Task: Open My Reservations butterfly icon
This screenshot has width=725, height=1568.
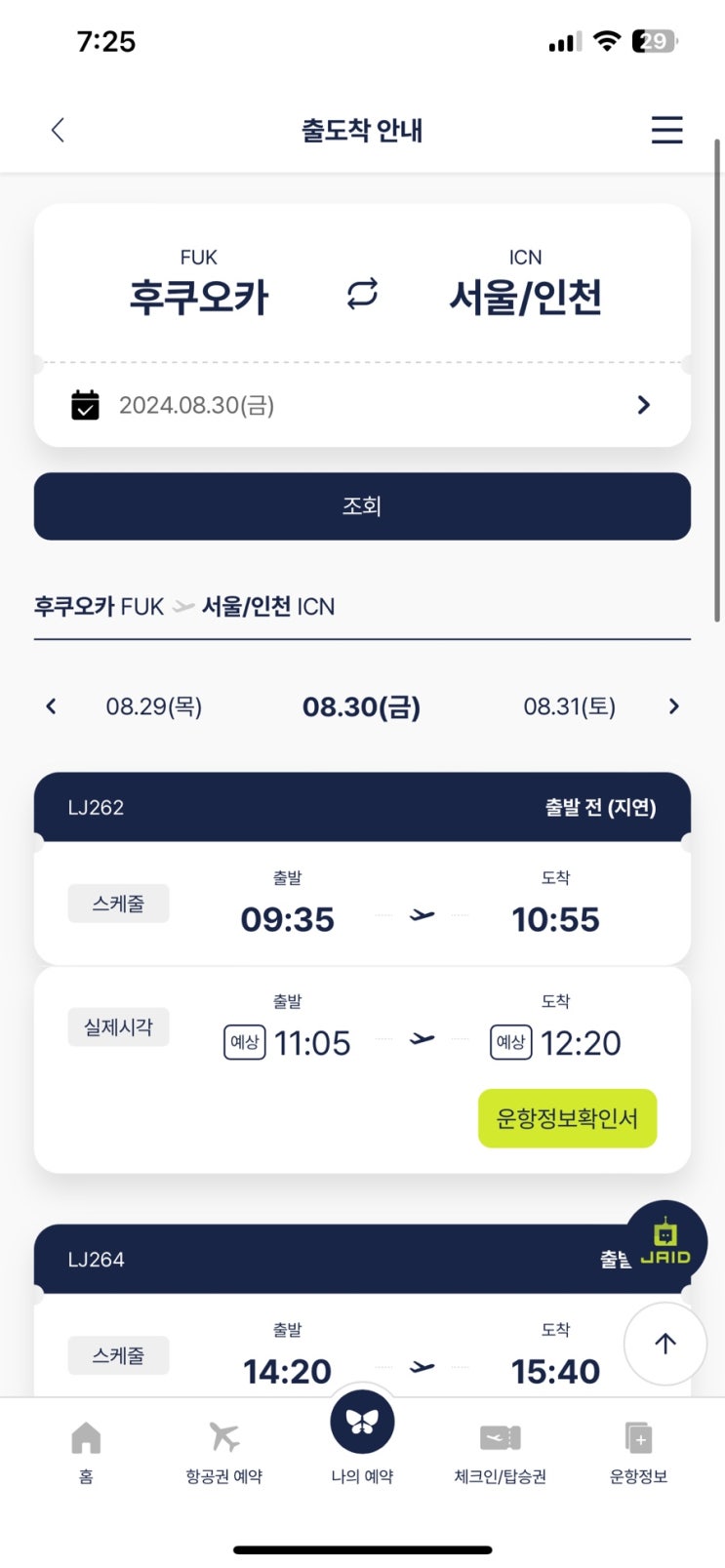Action: pyautogui.click(x=362, y=1421)
